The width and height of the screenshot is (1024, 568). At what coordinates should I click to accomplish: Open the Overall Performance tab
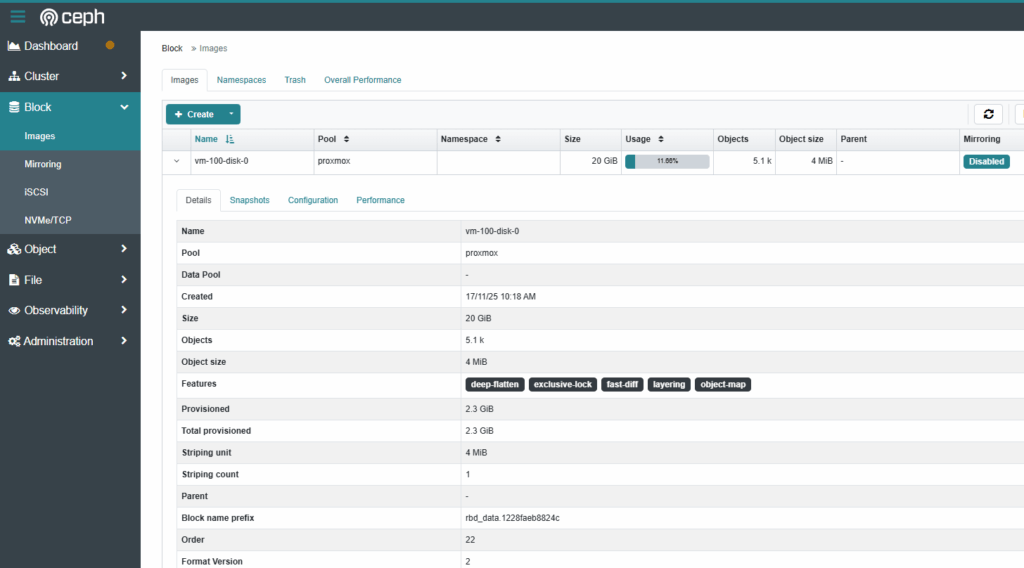(x=362, y=80)
